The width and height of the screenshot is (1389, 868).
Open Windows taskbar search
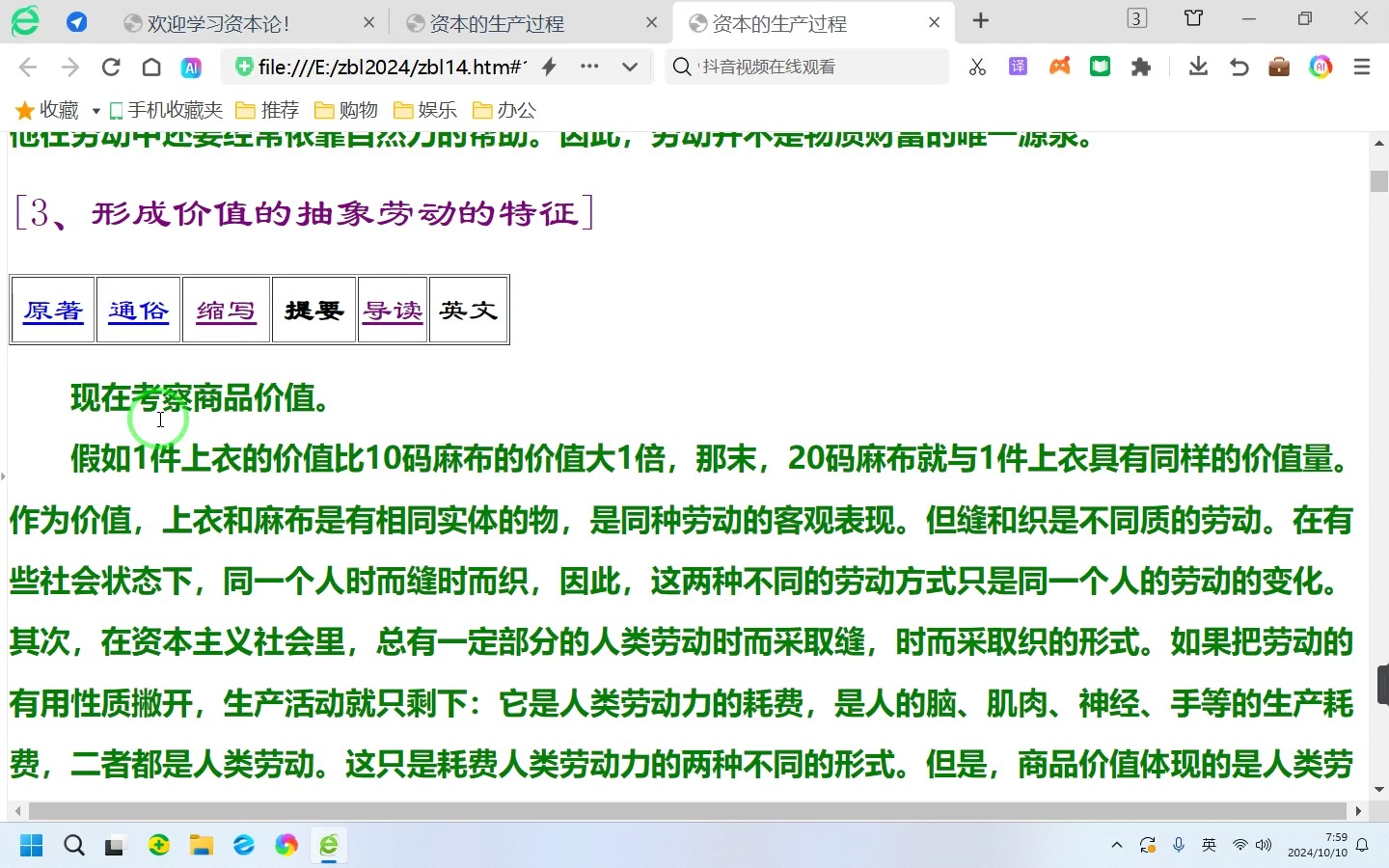[74, 846]
